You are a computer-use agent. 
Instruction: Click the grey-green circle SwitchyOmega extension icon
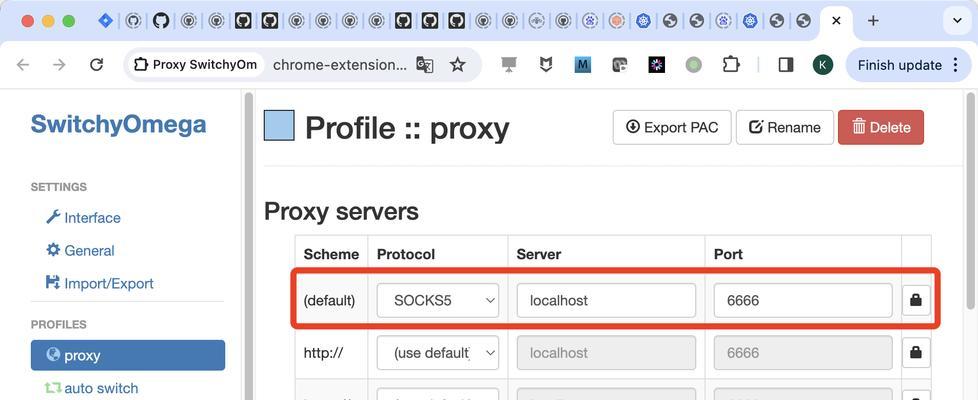[x=694, y=64]
